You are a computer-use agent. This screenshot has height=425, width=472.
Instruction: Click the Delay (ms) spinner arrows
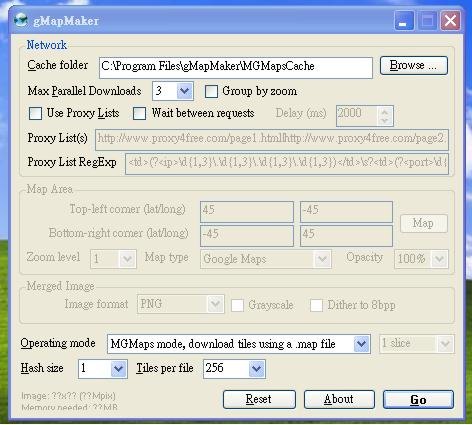(385, 116)
